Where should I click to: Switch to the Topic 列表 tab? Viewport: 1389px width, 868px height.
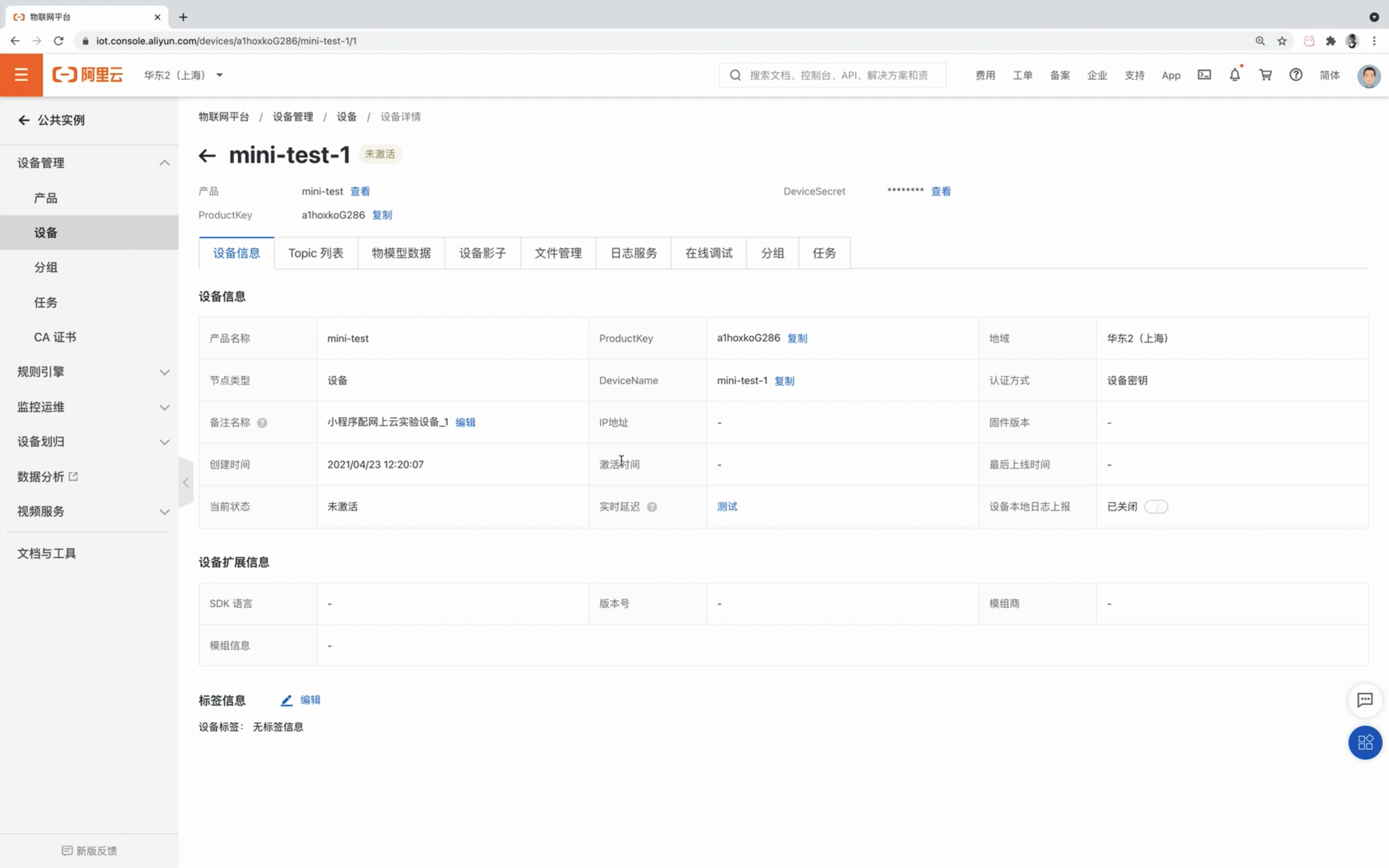click(x=316, y=253)
